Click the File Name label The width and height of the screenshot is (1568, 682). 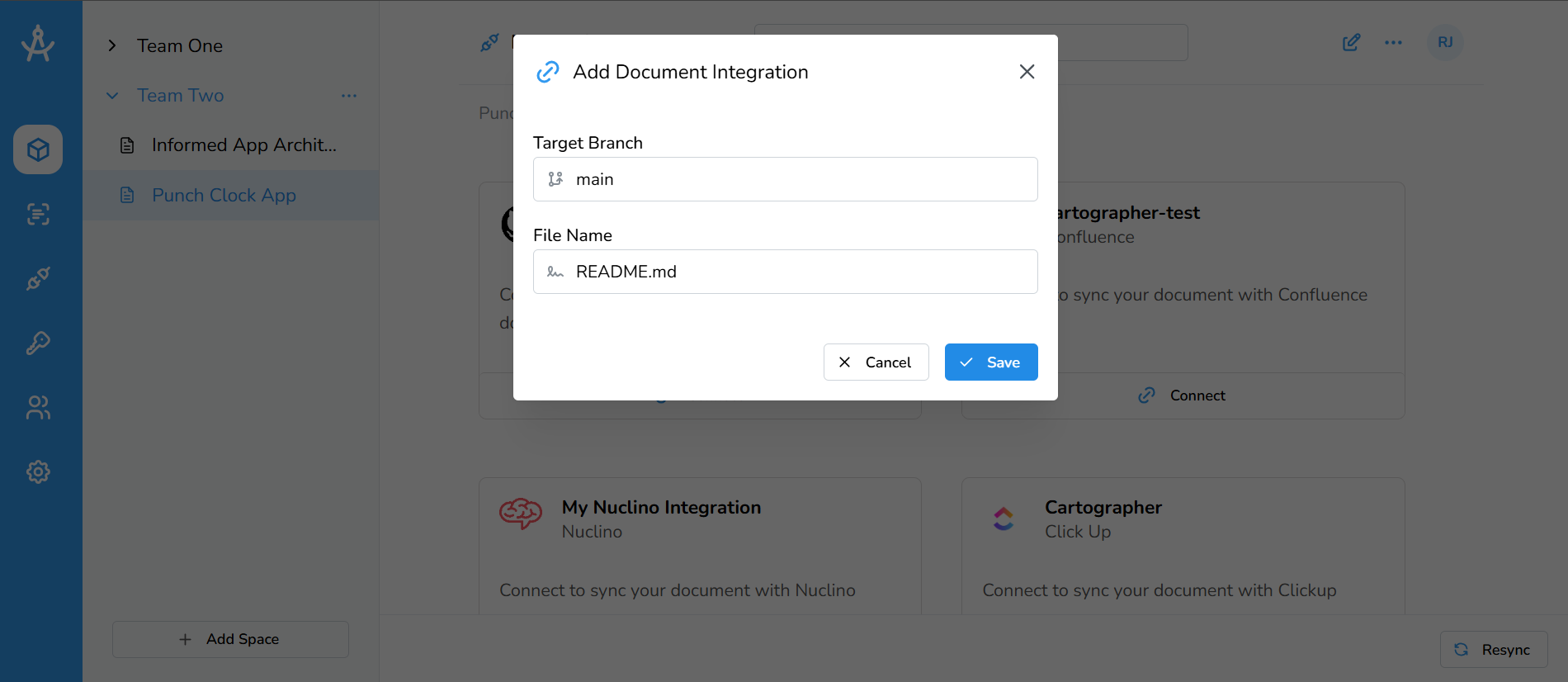573,235
